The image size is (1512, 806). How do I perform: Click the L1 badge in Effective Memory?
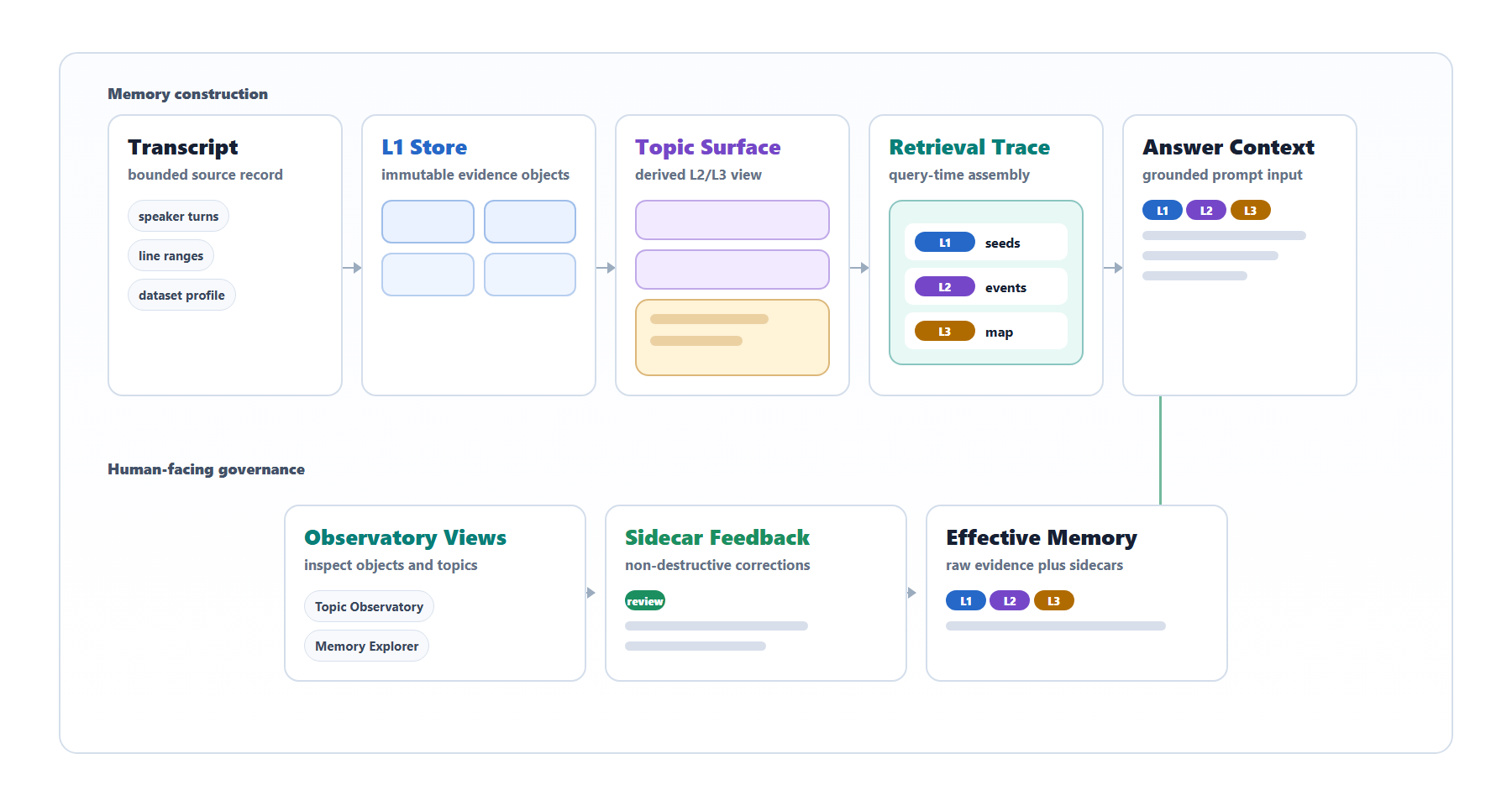pos(966,600)
